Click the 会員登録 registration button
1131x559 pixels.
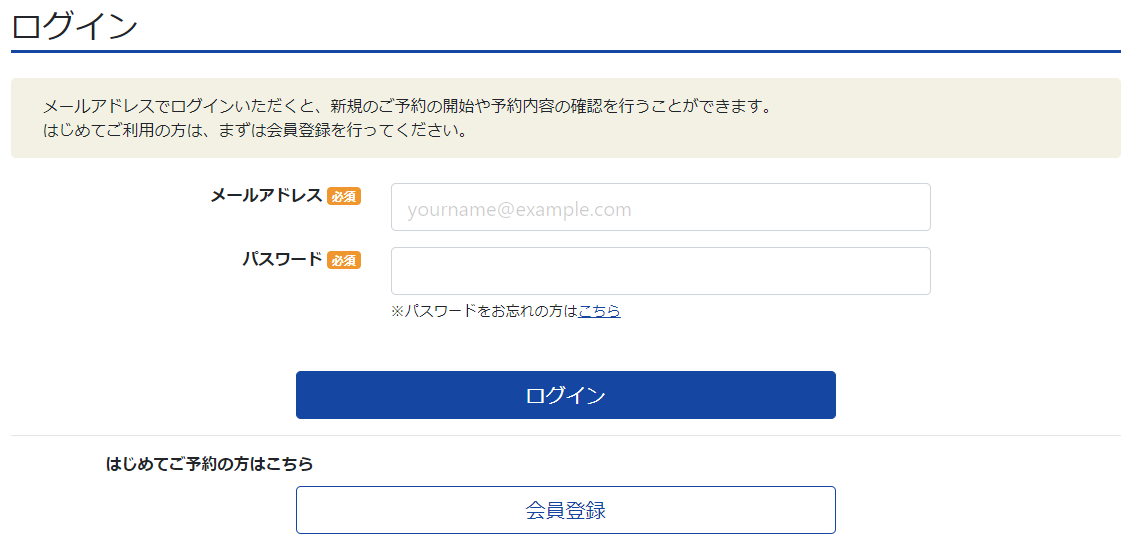[x=565, y=510]
